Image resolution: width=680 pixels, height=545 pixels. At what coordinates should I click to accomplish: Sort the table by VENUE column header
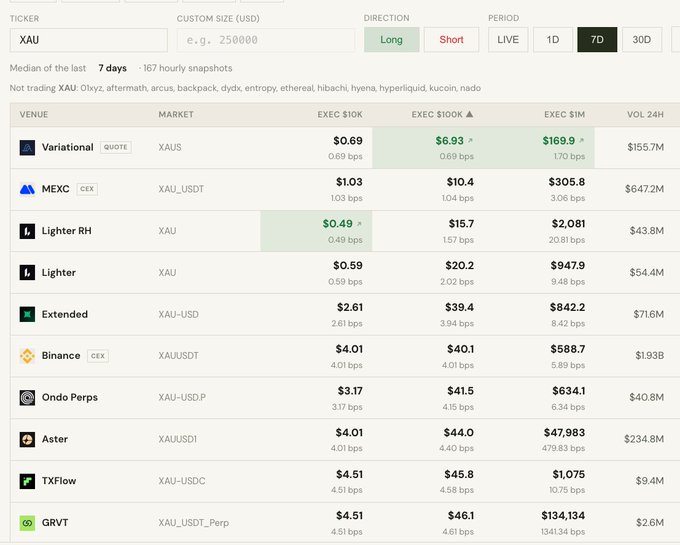[x=34, y=114]
